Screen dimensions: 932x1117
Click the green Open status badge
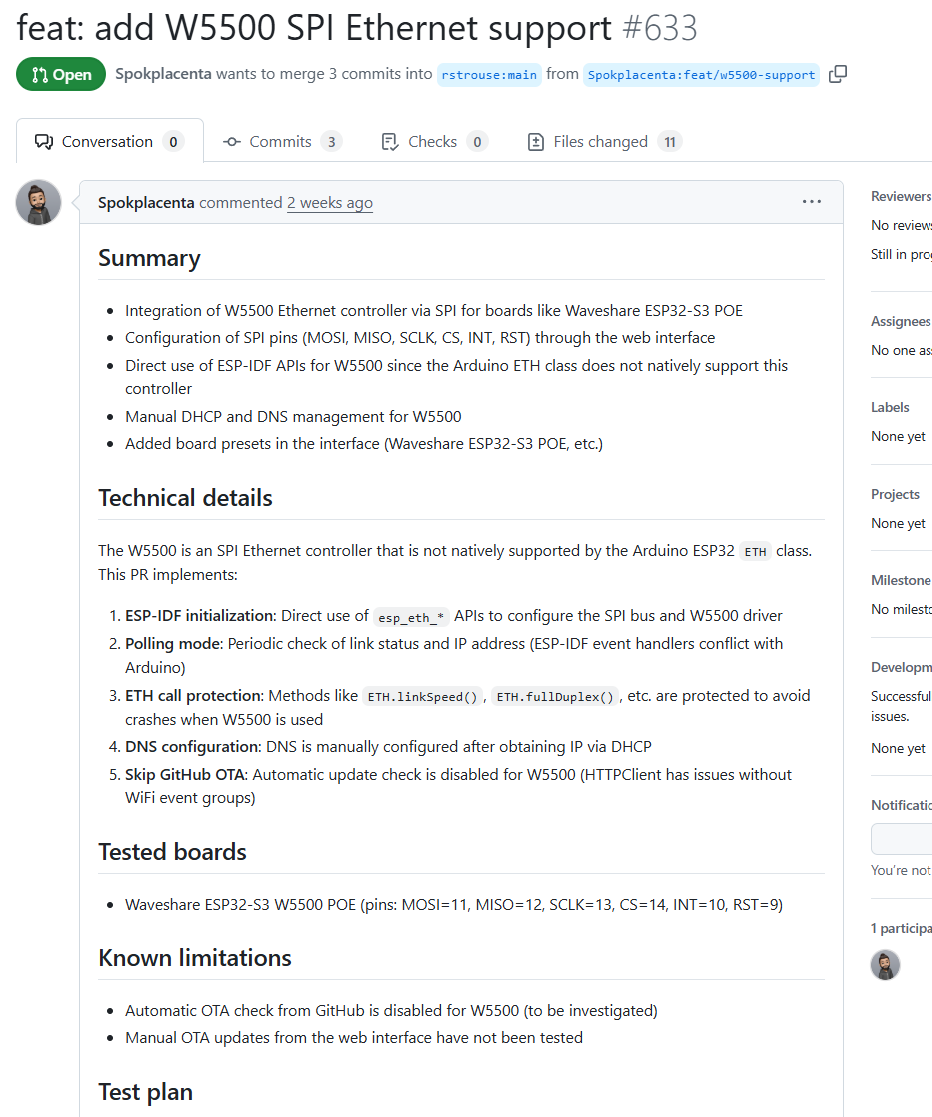[x=61, y=75]
